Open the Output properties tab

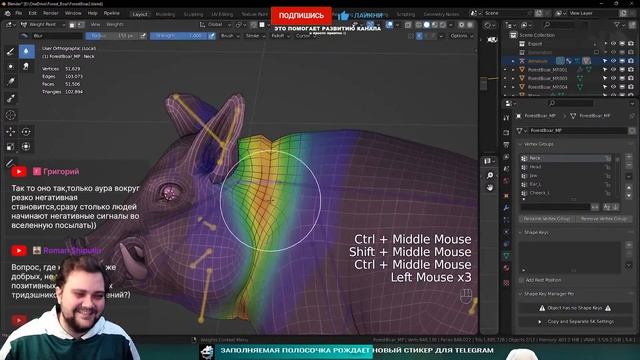(507, 145)
